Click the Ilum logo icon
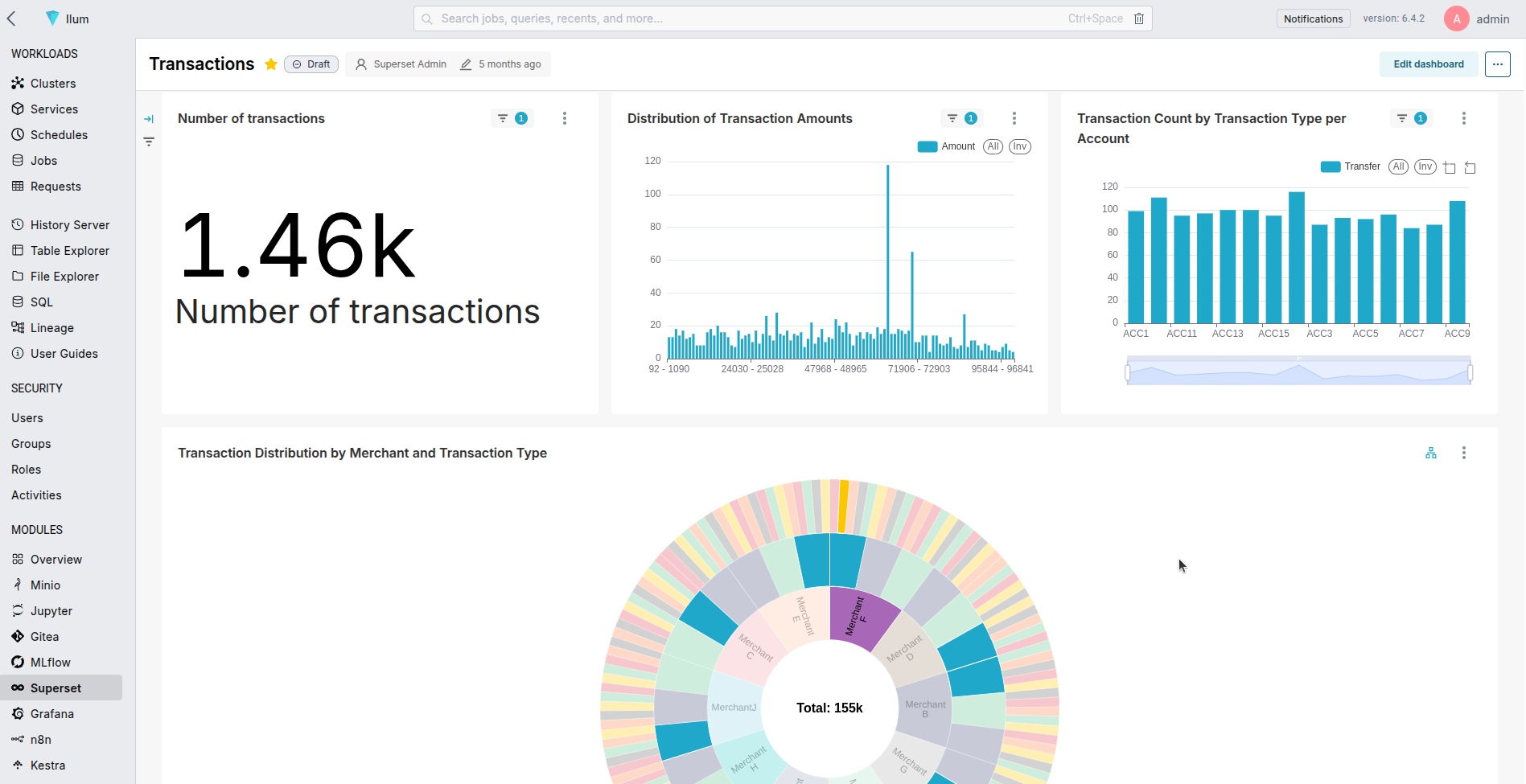1526x784 pixels. 52,18
